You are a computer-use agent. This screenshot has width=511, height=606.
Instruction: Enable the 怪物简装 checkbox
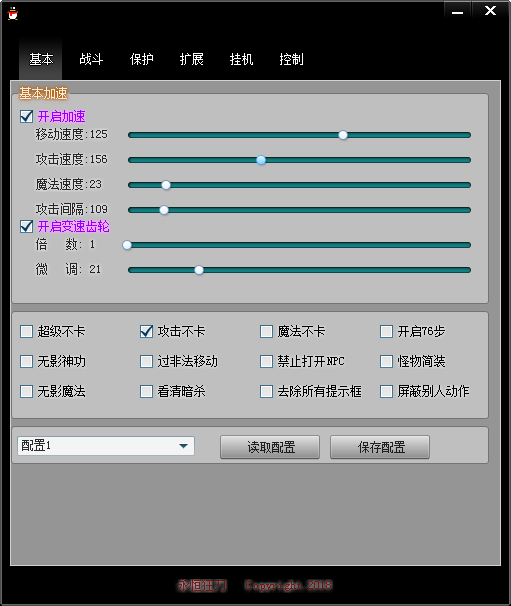(387, 361)
